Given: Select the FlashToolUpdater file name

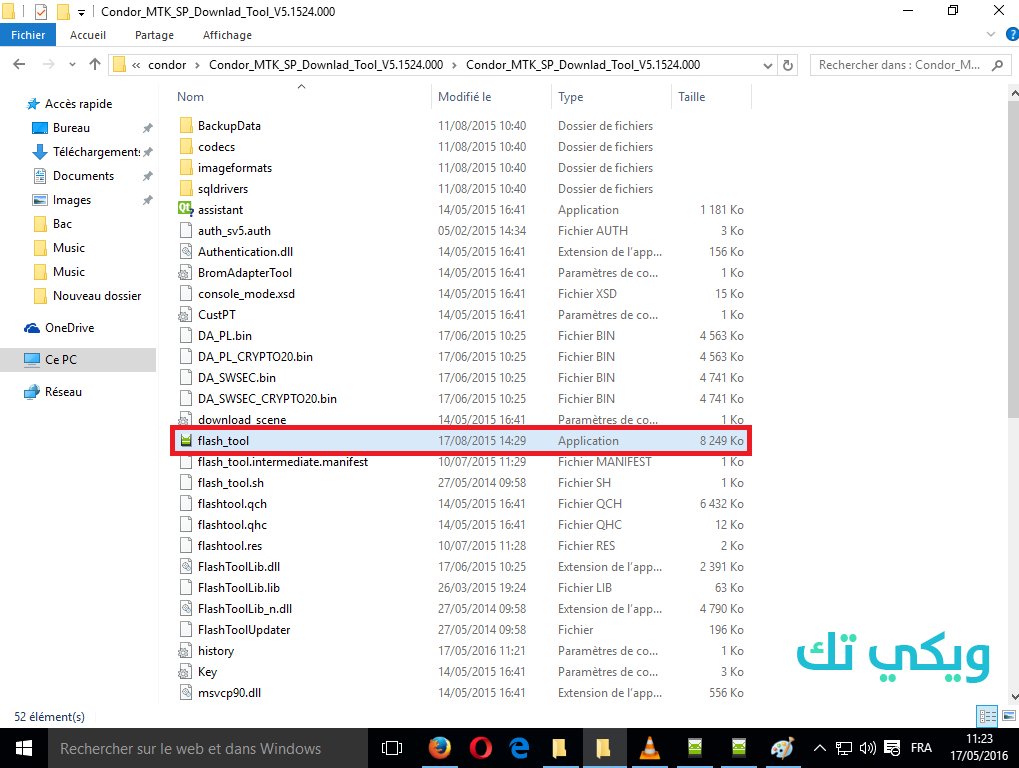Looking at the screenshot, I should [x=244, y=630].
